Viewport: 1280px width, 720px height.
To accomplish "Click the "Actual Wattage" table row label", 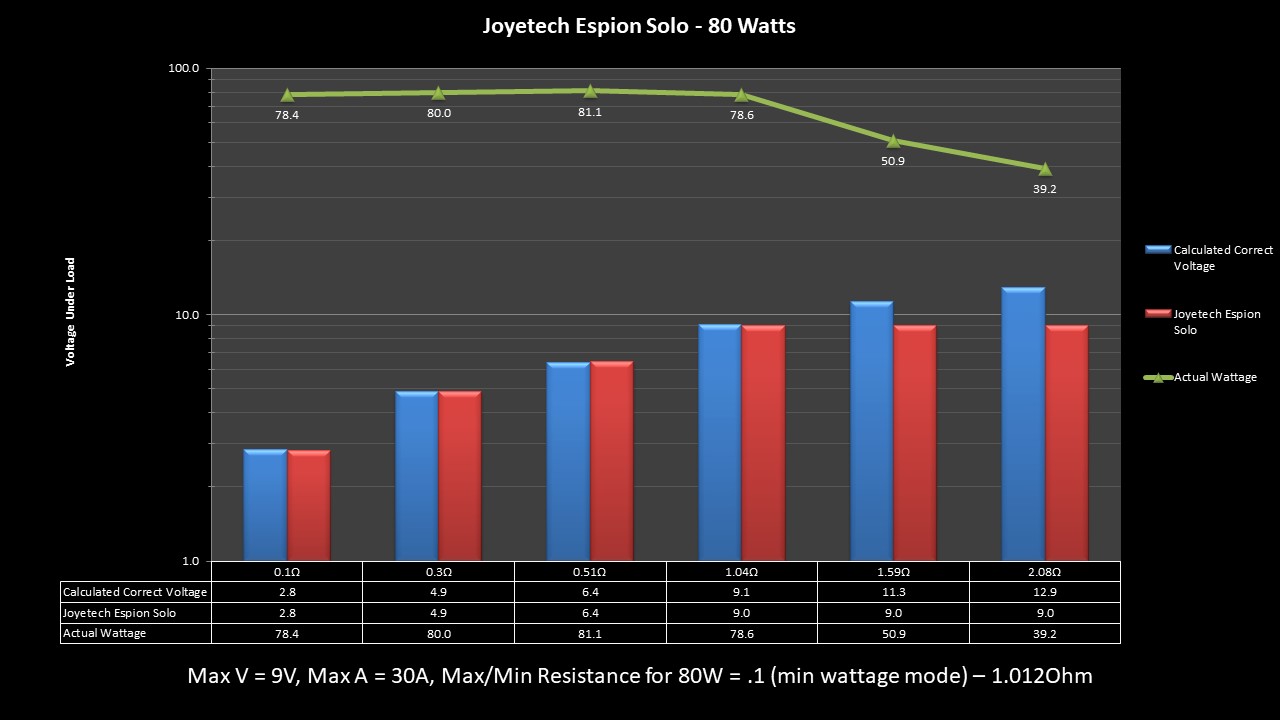I will [136, 633].
